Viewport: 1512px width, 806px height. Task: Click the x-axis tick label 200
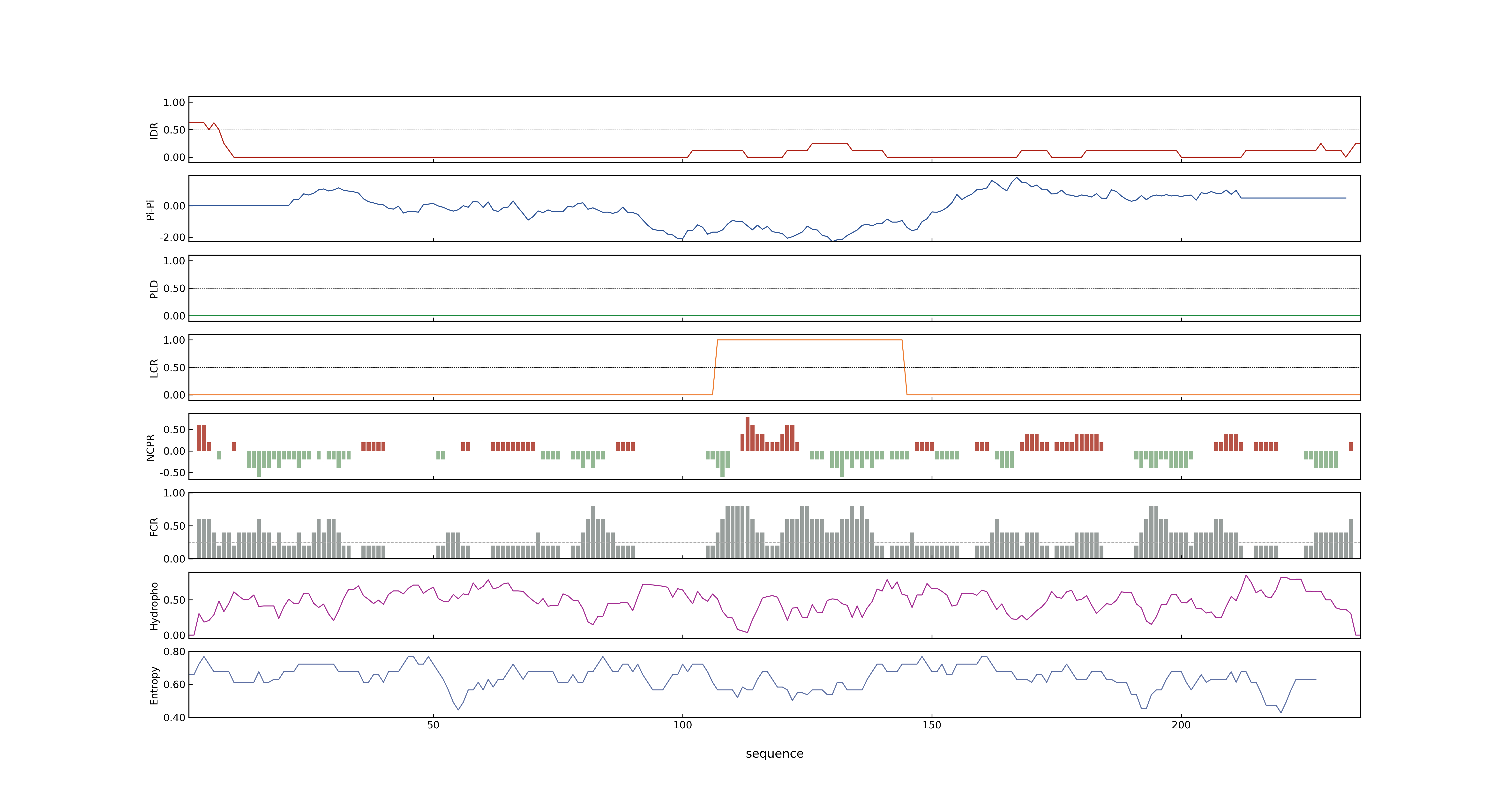(1181, 725)
